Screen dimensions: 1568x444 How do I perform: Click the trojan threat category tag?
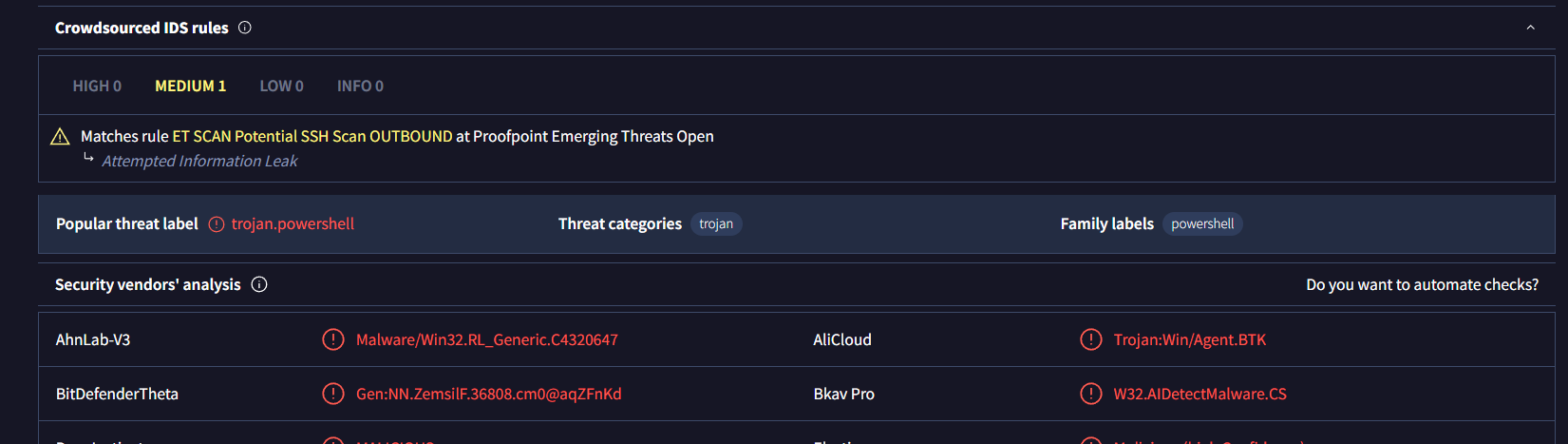(716, 223)
